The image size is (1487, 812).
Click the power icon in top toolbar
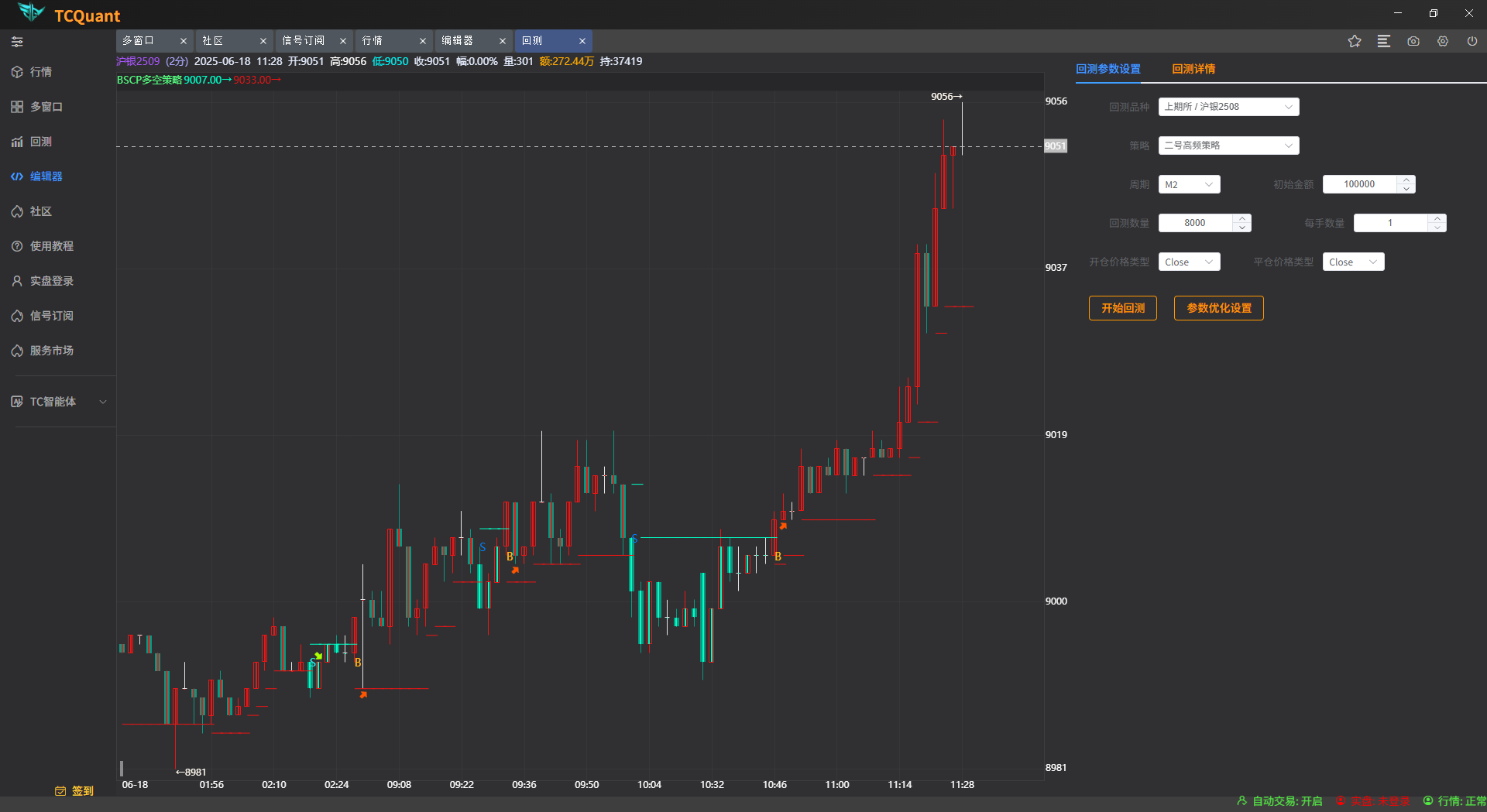[x=1472, y=42]
